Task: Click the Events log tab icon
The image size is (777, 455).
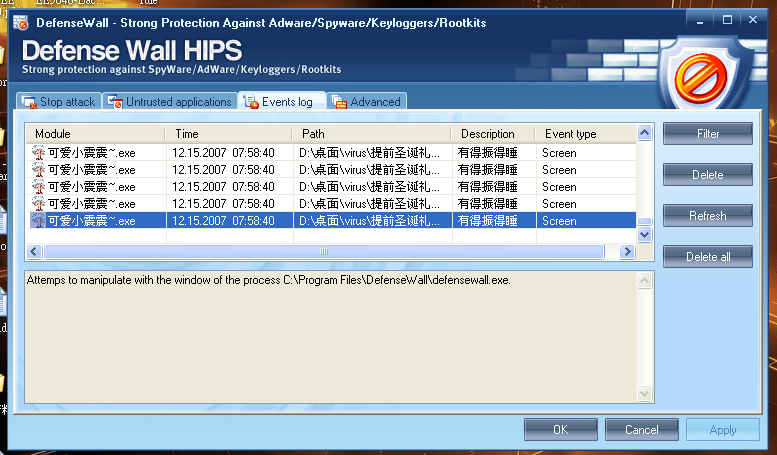Action: click(x=251, y=102)
